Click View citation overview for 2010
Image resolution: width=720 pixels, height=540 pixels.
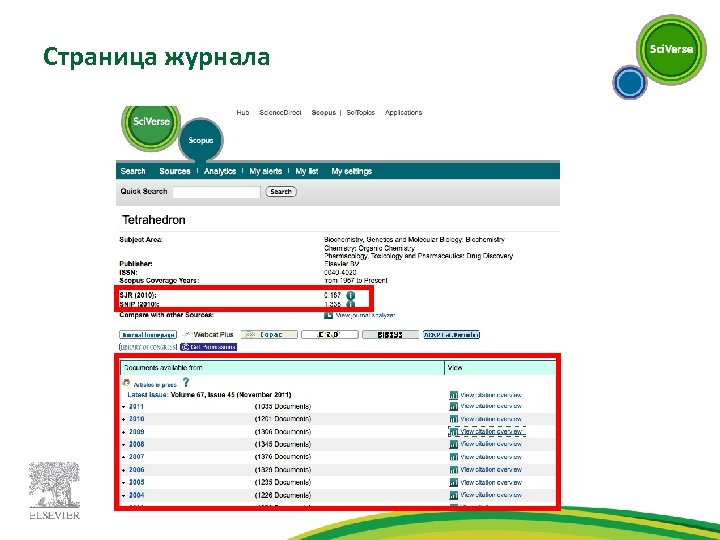pos(491,419)
